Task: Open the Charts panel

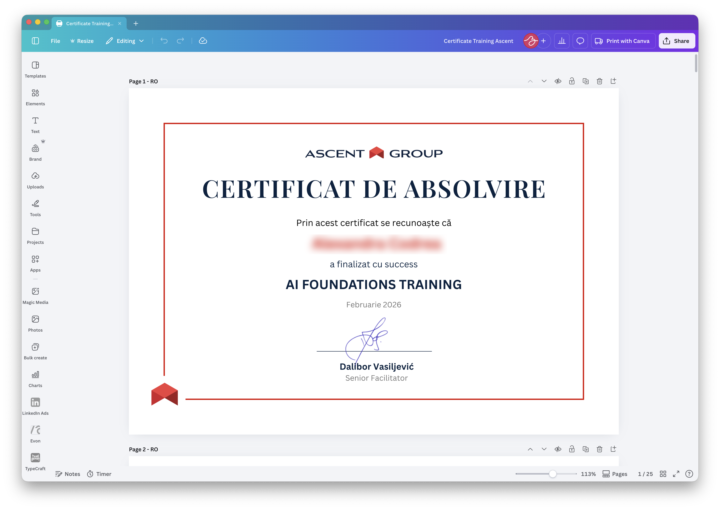Action: click(35, 378)
